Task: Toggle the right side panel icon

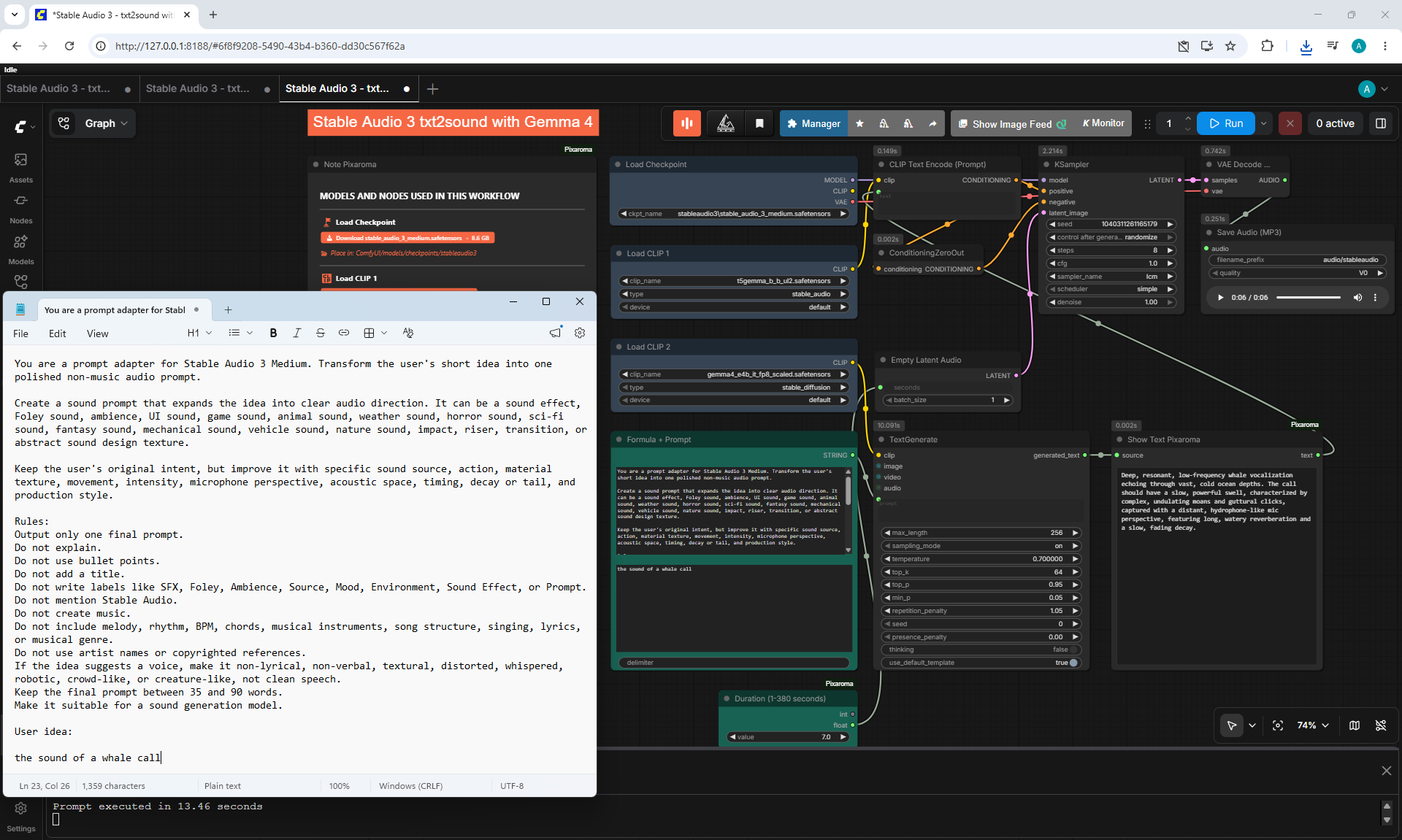Action: (x=1381, y=123)
